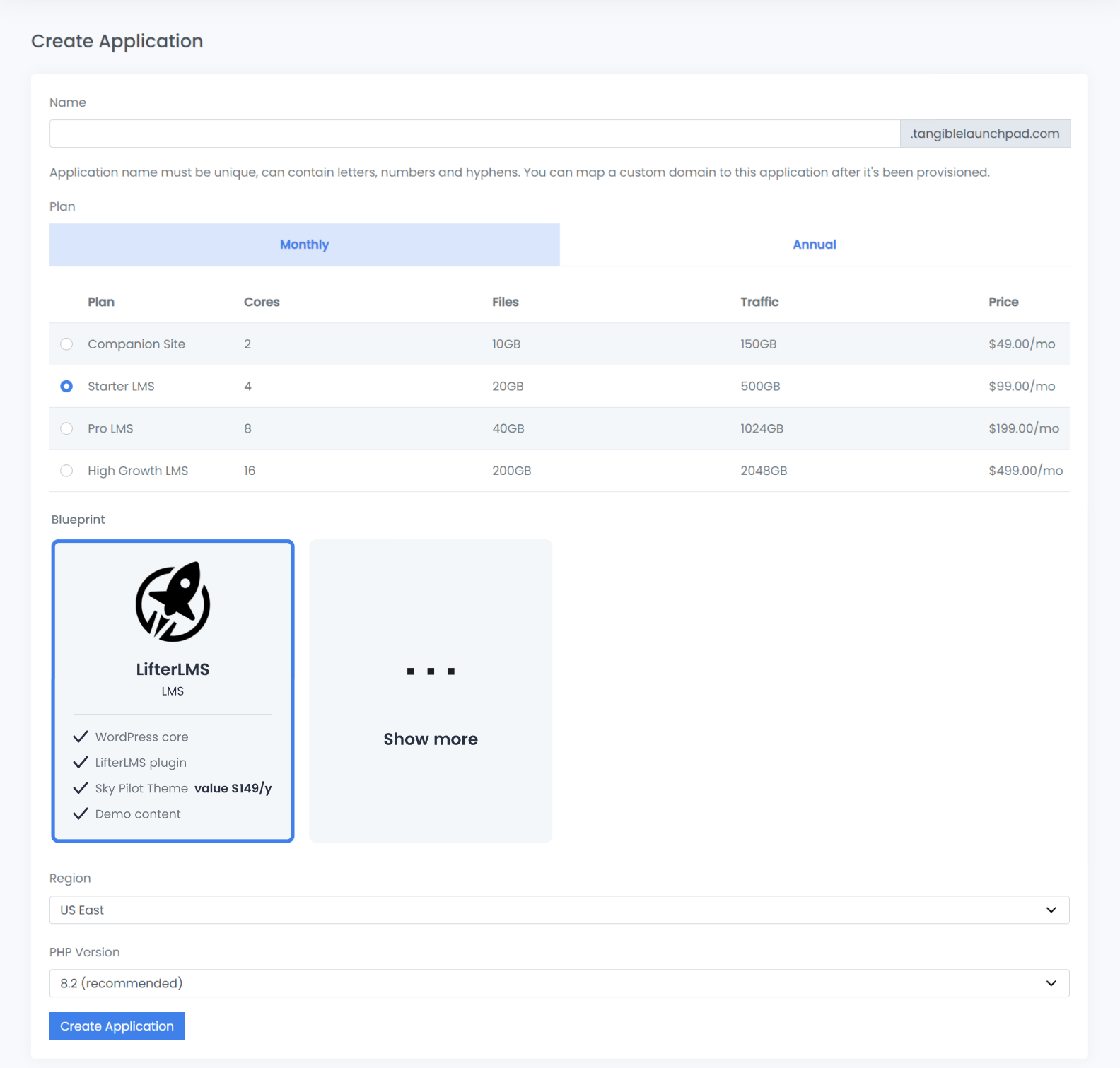The height and width of the screenshot is (1068, 1120).
Task: Select the Starter LMS radio button
Action: coord(66,386)
